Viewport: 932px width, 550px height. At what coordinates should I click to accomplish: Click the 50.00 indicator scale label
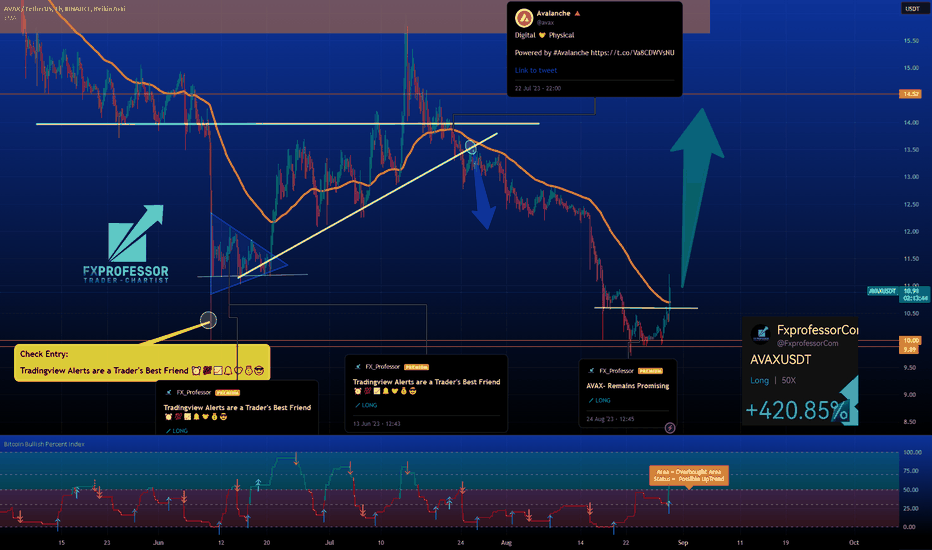[911, 490]
